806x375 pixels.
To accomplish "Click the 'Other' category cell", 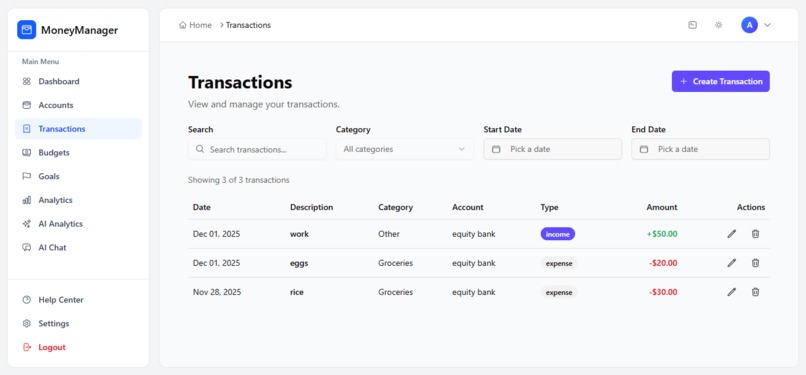I will pyautogui.click(x=389, y=234).
